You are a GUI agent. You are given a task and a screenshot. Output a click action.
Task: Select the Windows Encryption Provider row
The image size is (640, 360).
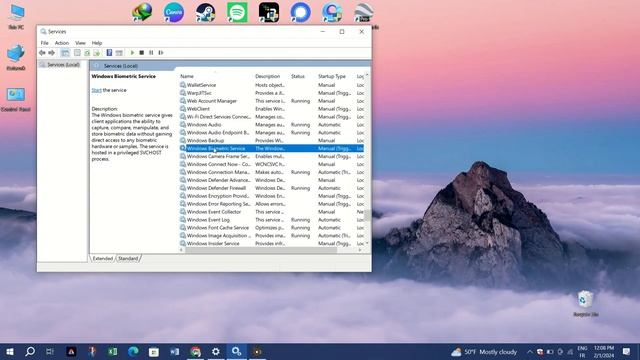point(271,196)
